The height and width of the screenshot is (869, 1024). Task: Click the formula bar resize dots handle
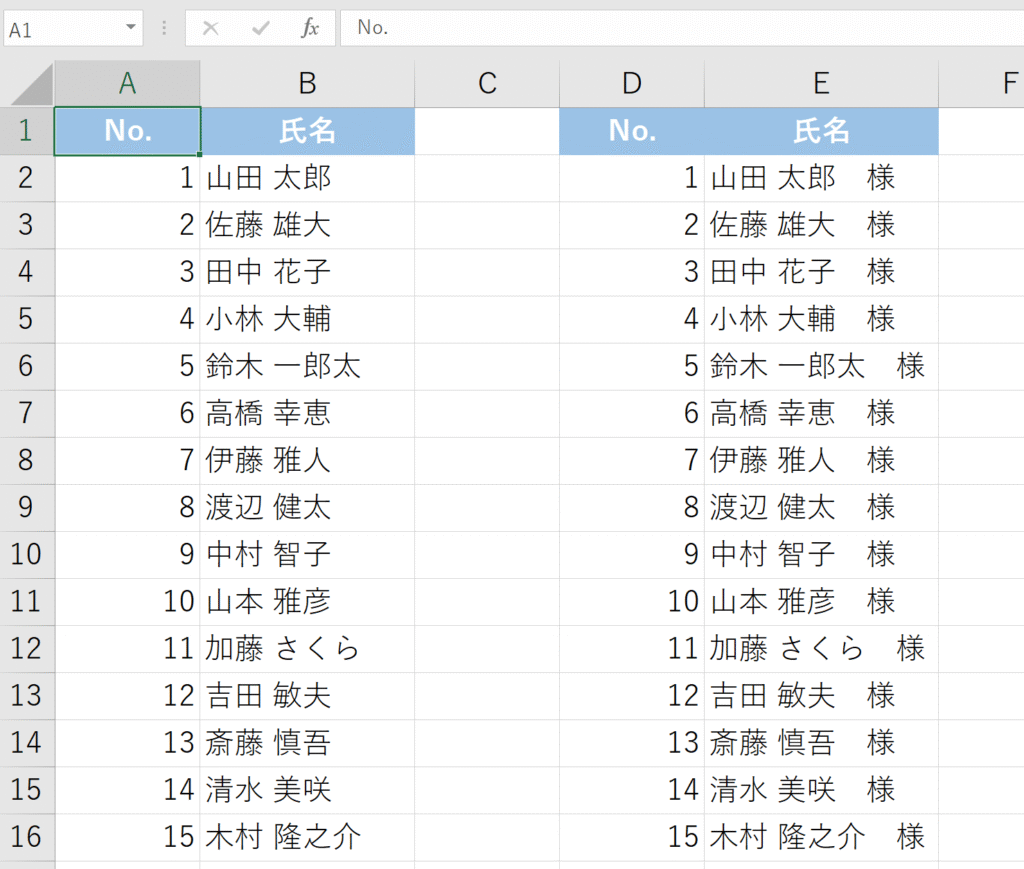(x=164, y=28)
